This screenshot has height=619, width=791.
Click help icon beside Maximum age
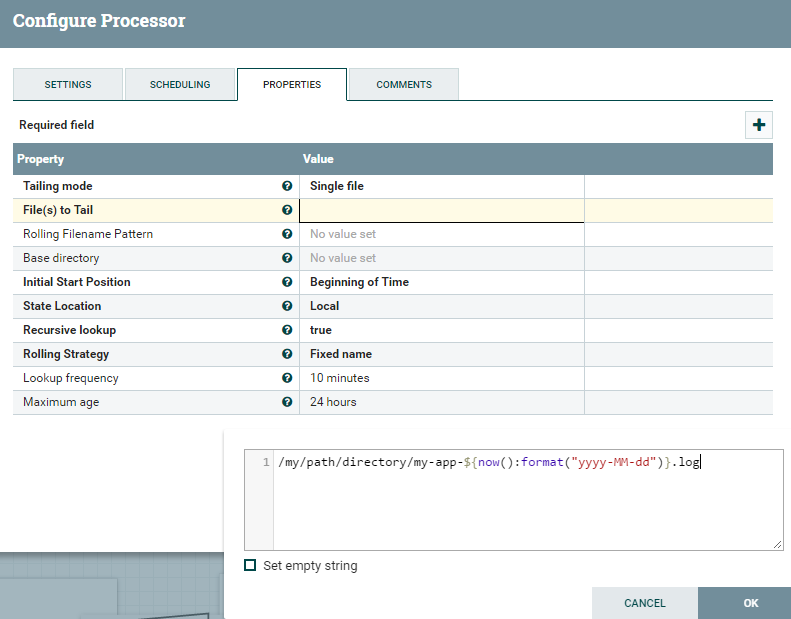tap(287, 402)
